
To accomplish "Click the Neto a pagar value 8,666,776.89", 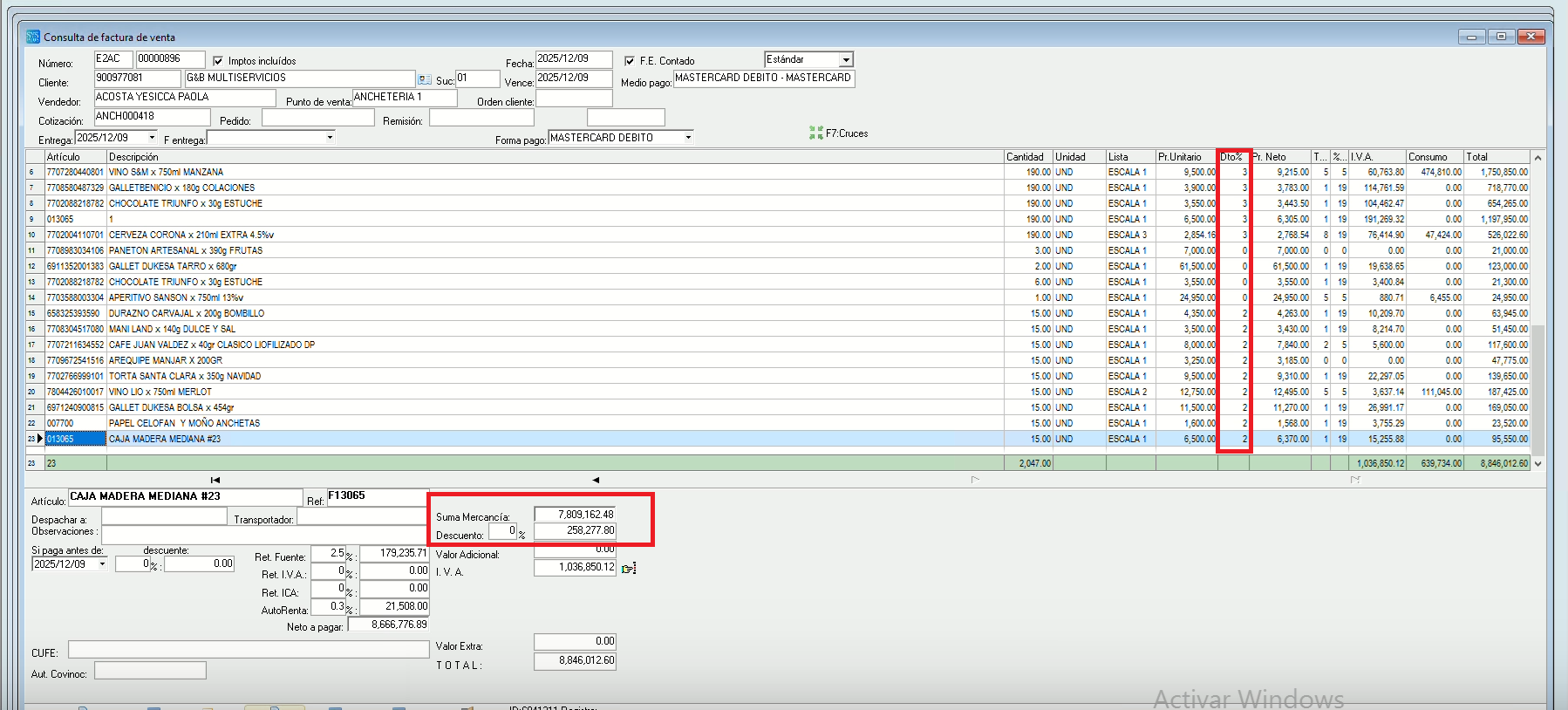I will pyautogui.click(x=388, y=625).
